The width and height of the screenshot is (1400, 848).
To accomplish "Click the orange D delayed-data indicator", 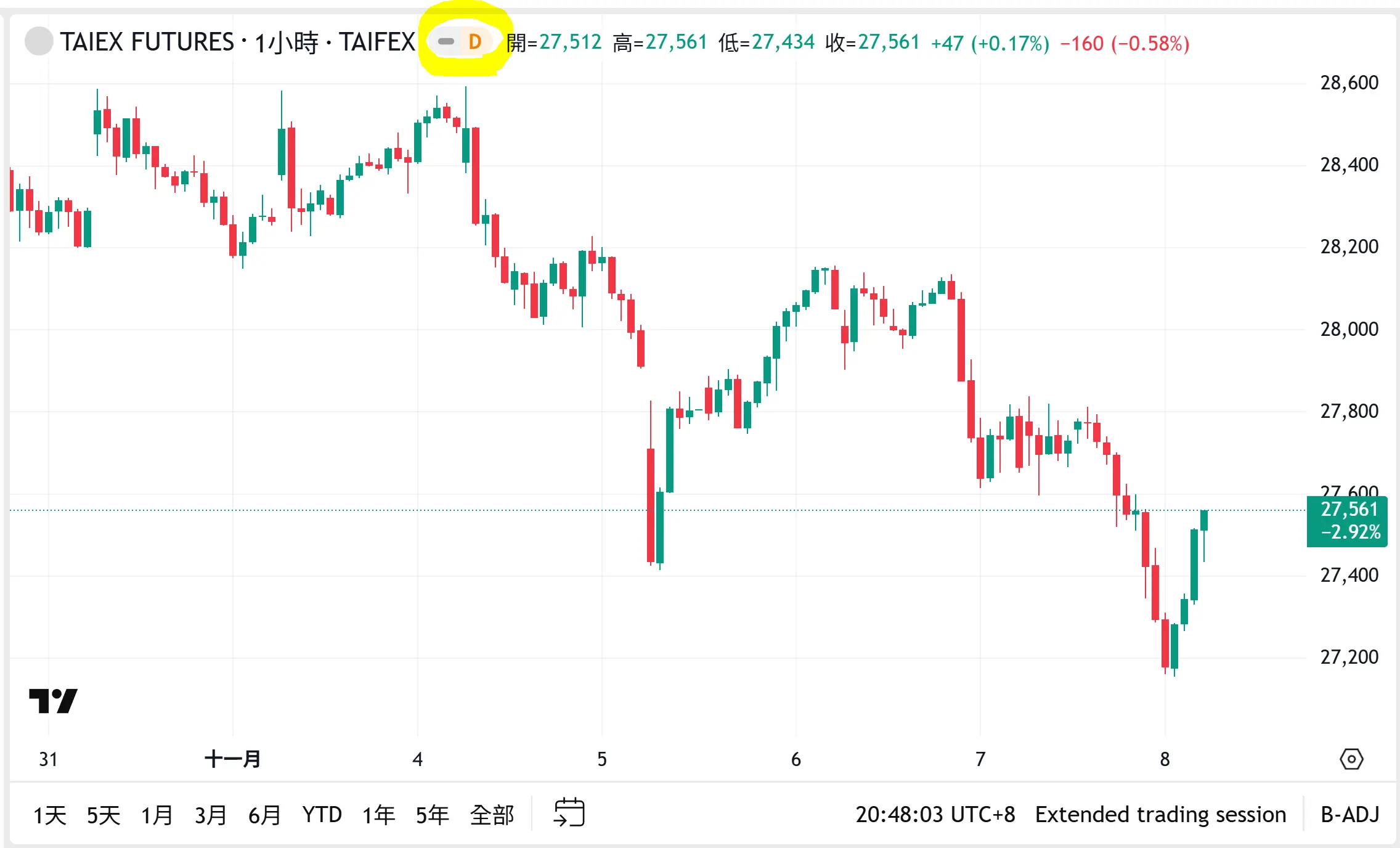I will pos(474,42).
